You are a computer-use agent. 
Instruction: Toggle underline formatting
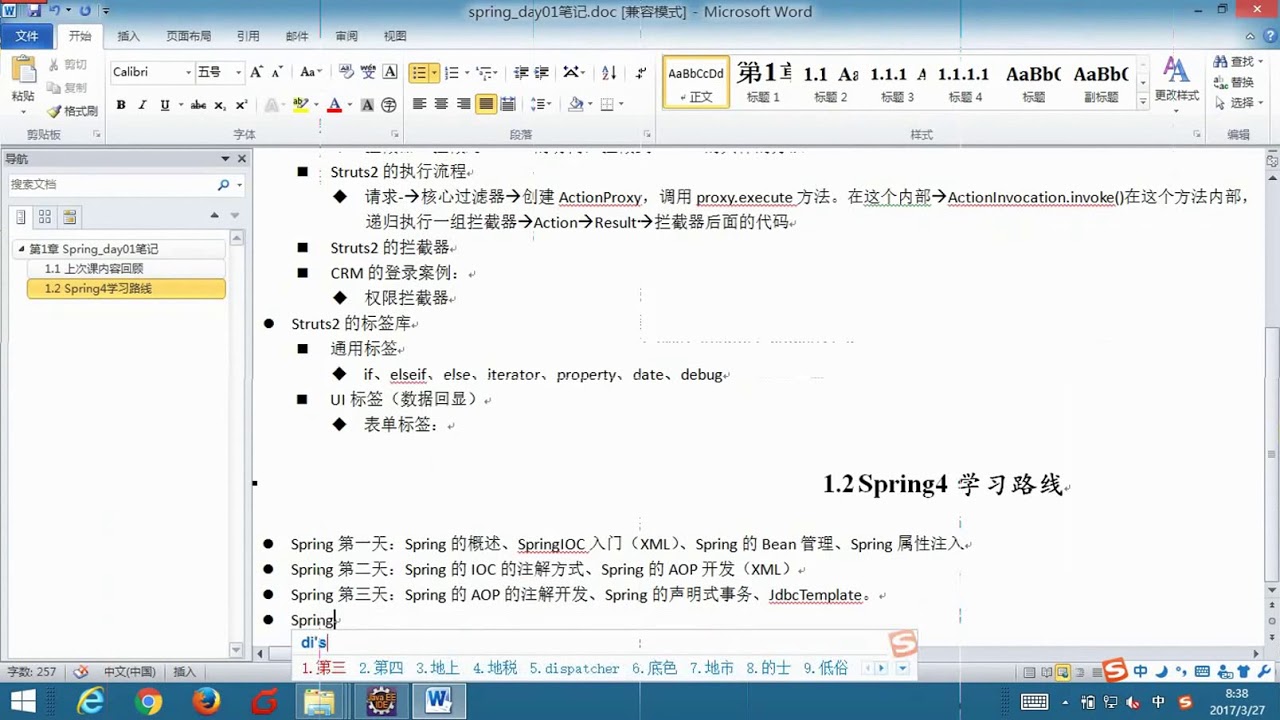point(164,105)
